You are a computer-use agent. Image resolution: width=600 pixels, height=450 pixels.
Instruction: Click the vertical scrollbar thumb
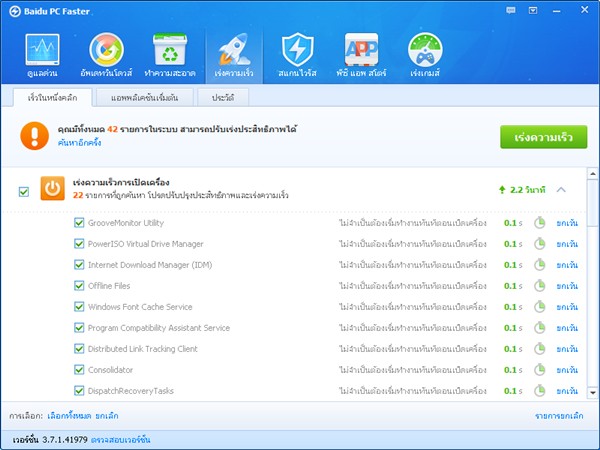tap(592, 203)
